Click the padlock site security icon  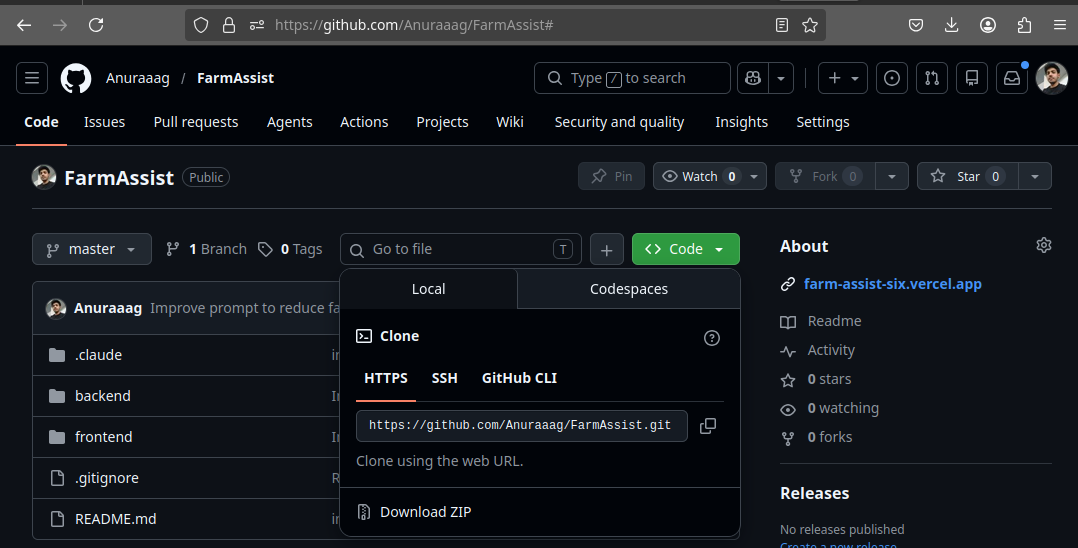pos(229,25)
